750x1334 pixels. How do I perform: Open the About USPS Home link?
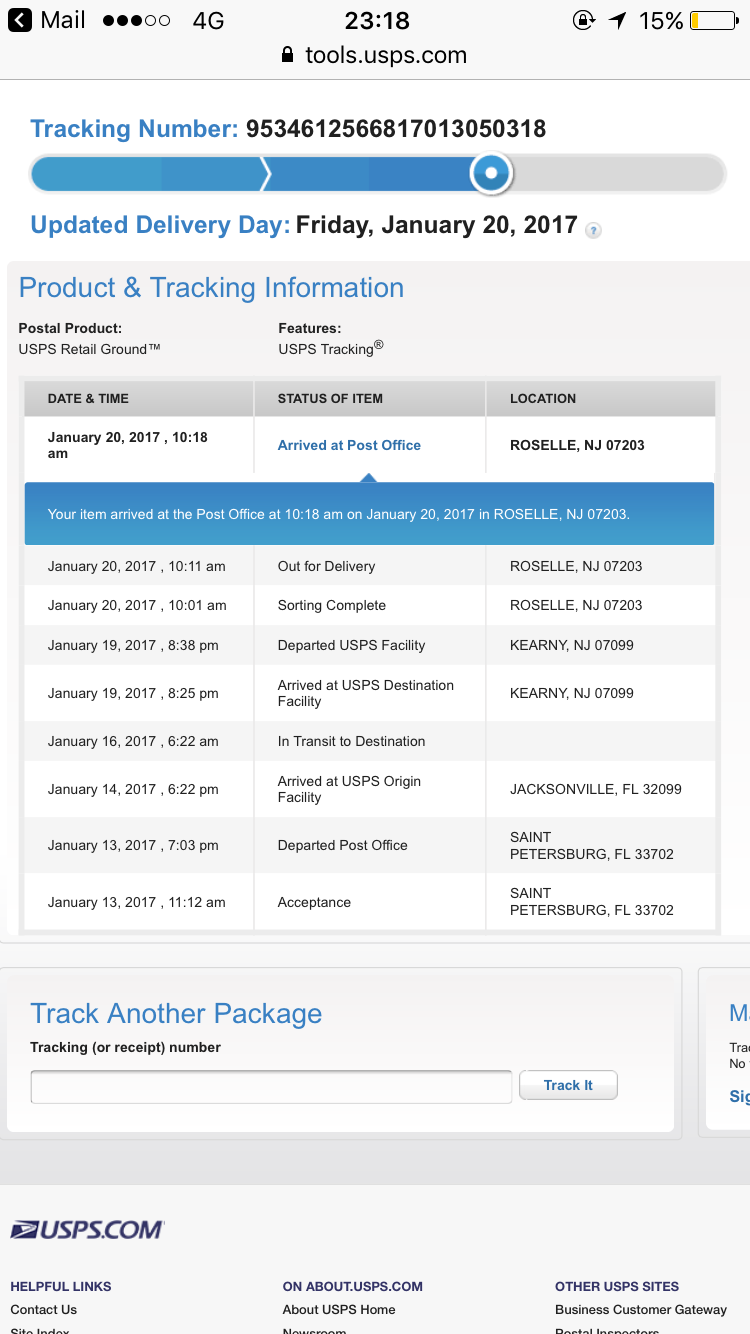(x=339, y=1309)
